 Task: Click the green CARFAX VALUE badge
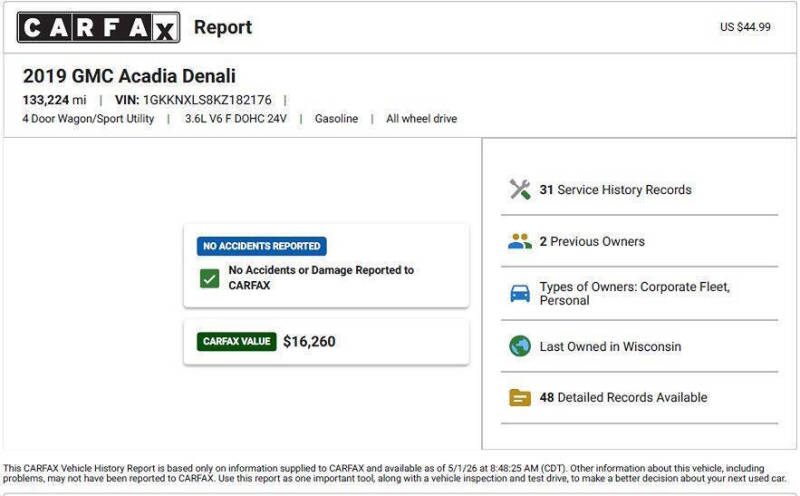click(237, 341)
